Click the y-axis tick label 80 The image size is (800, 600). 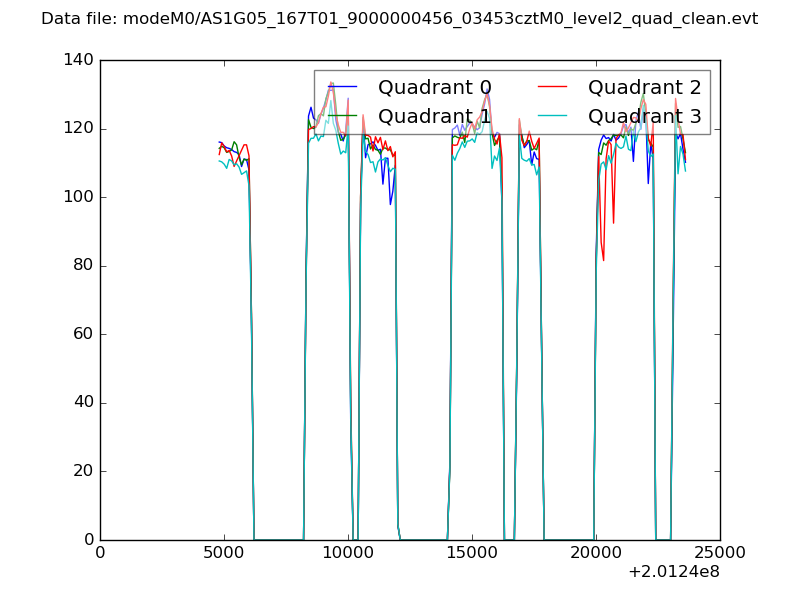point(87,266)
